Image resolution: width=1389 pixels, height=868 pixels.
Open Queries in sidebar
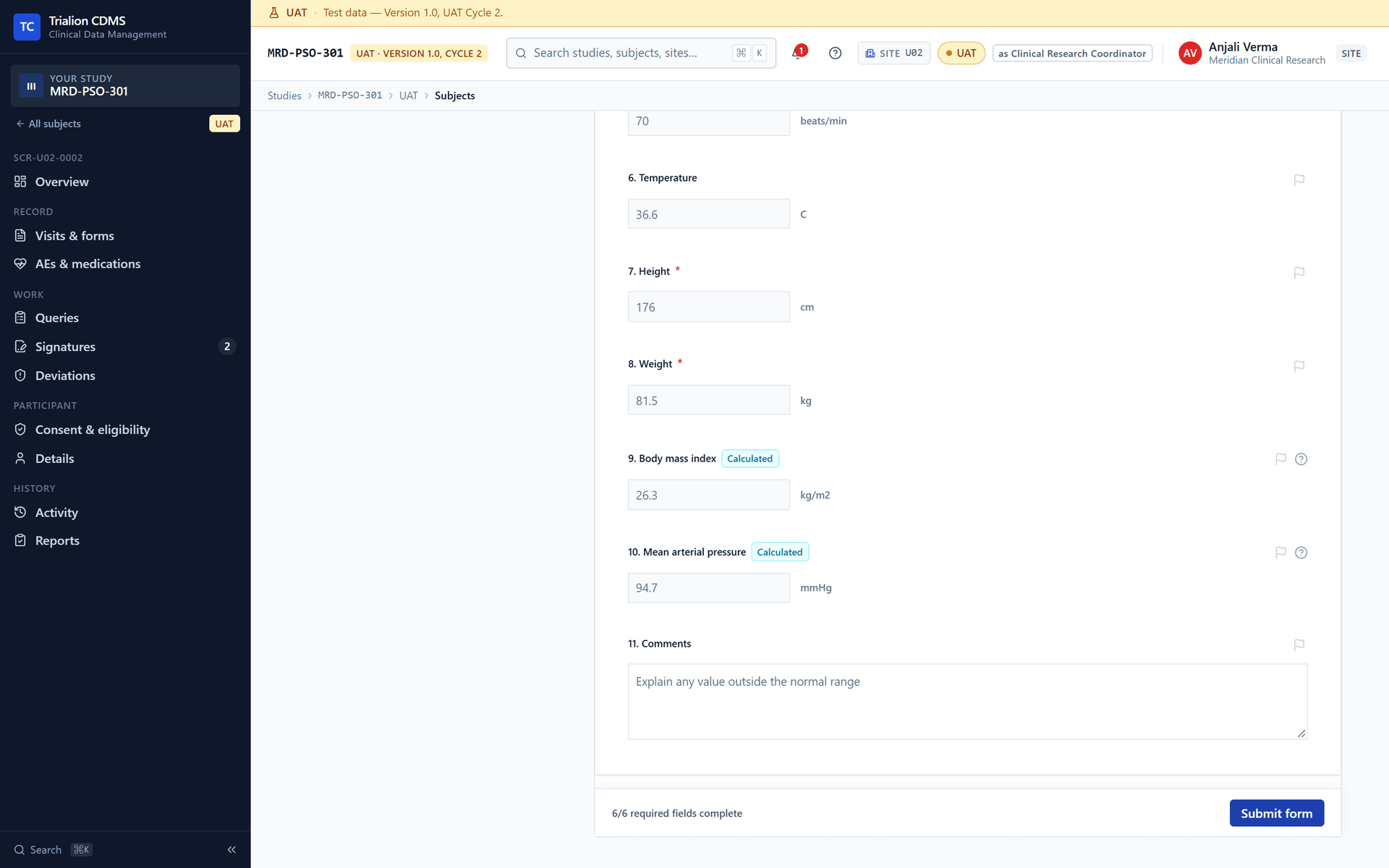coord(125,318)
